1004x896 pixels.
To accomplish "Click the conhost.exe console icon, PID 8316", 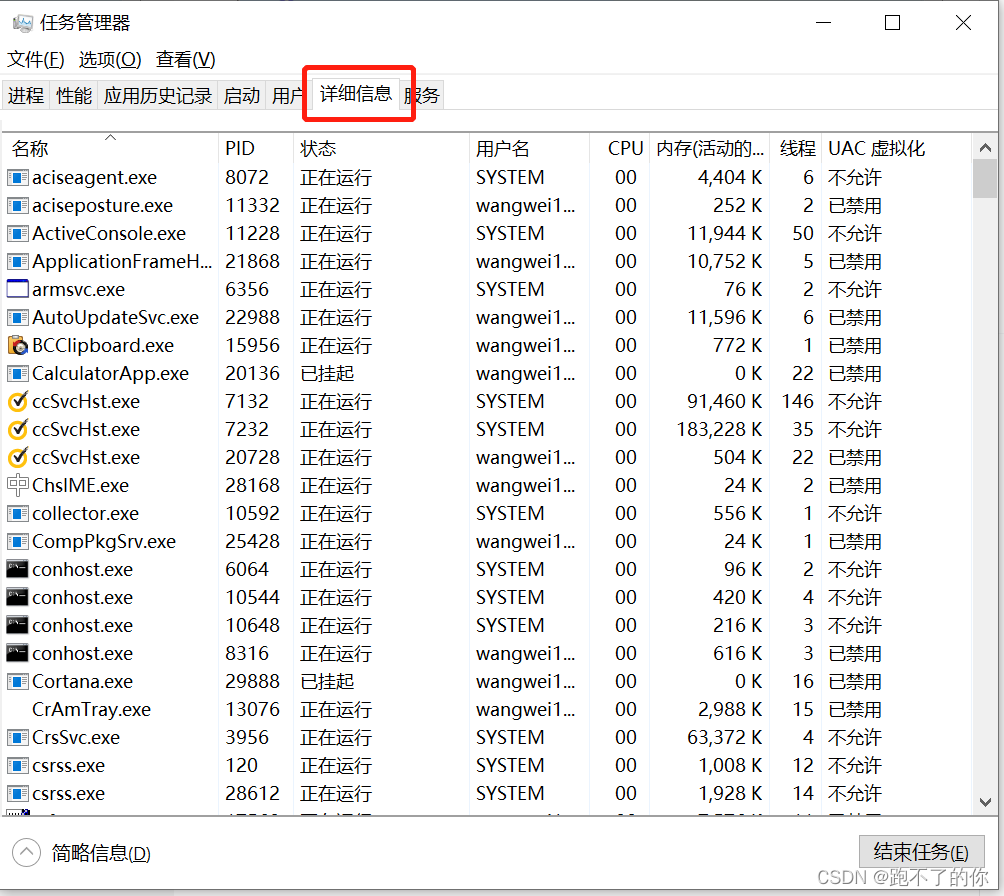I will point(18,653).
